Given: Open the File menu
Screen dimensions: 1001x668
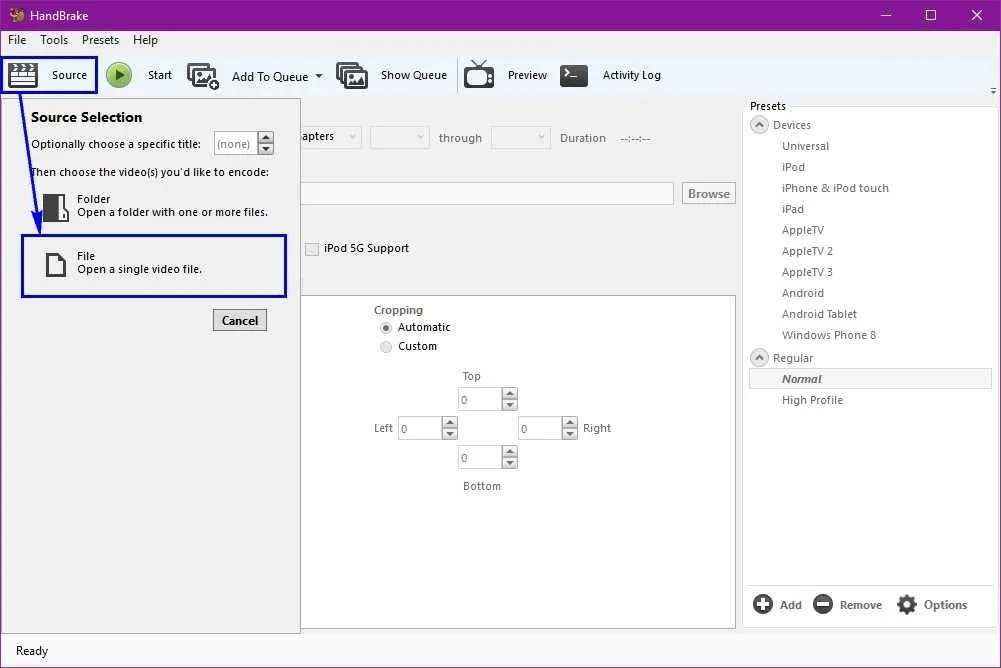Looking at the screenshot, I should point(17,40).
